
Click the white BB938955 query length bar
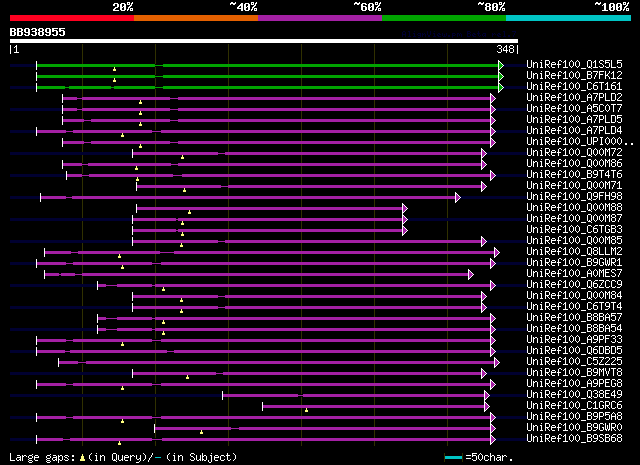(264, 41)
